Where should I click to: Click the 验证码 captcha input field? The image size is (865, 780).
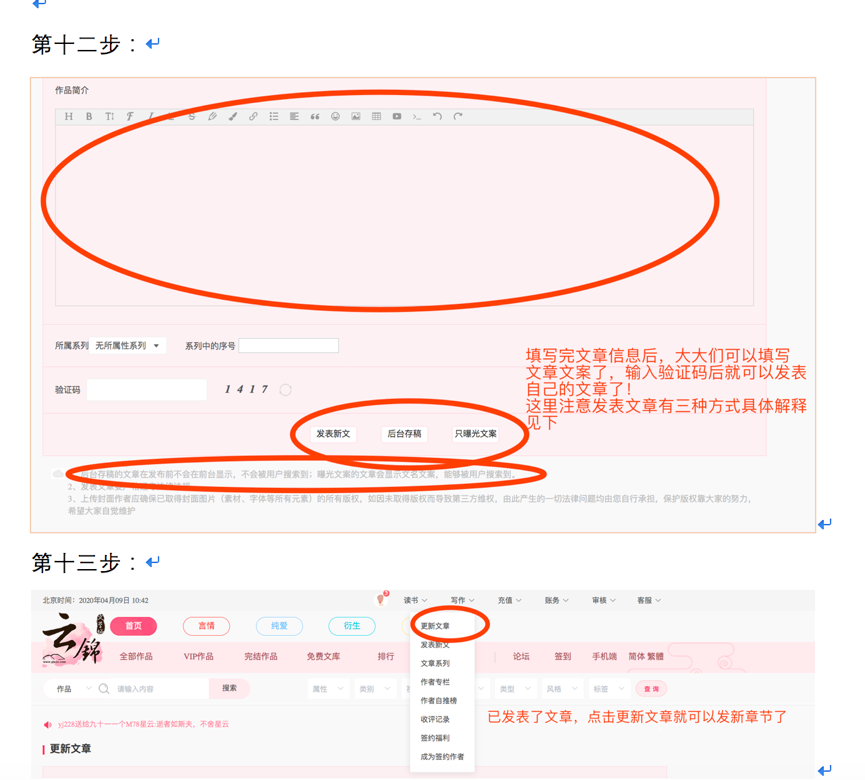point(147,390)
